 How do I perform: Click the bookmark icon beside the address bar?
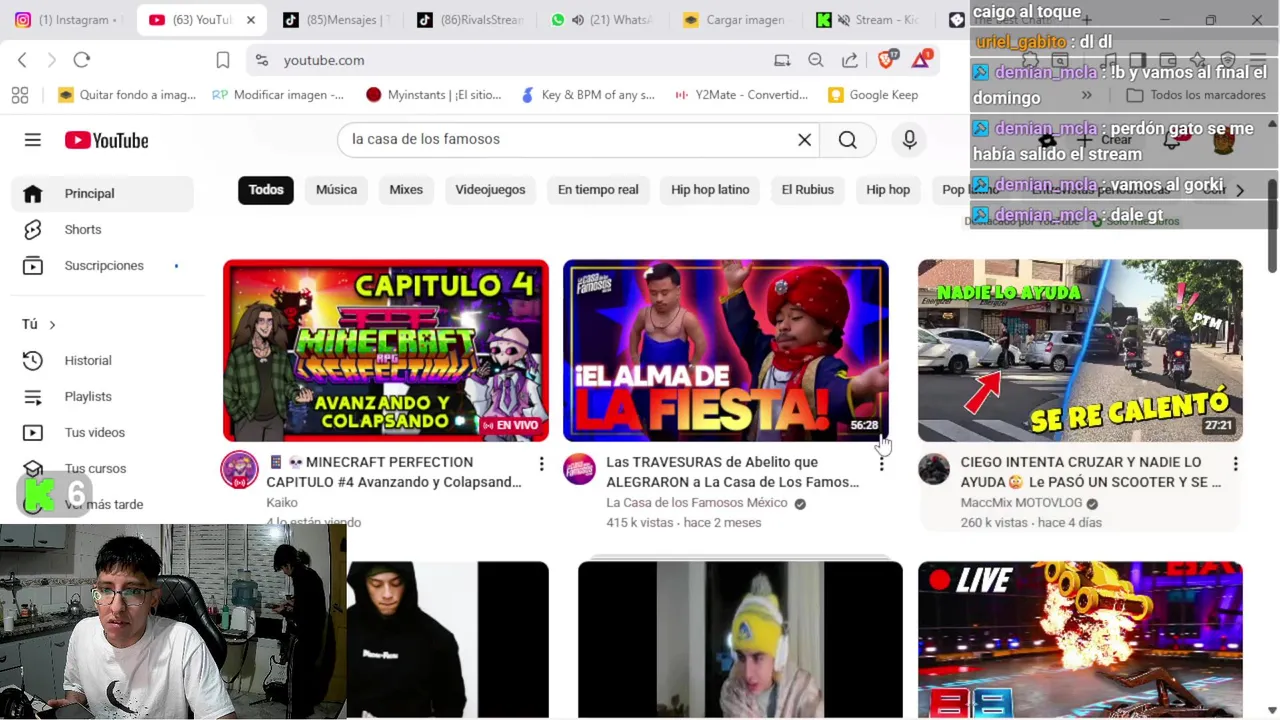pyautogui.click(x=223, y=60)
